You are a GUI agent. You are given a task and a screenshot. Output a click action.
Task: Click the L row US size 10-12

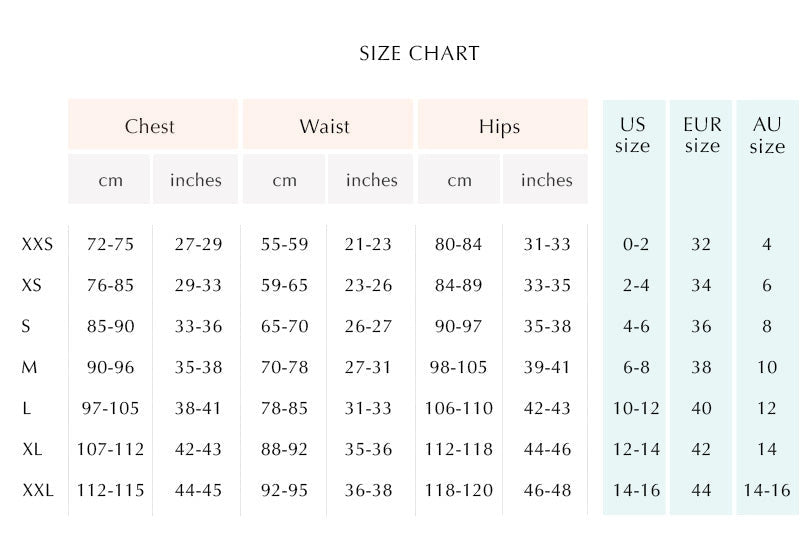[x=636, y=409]
